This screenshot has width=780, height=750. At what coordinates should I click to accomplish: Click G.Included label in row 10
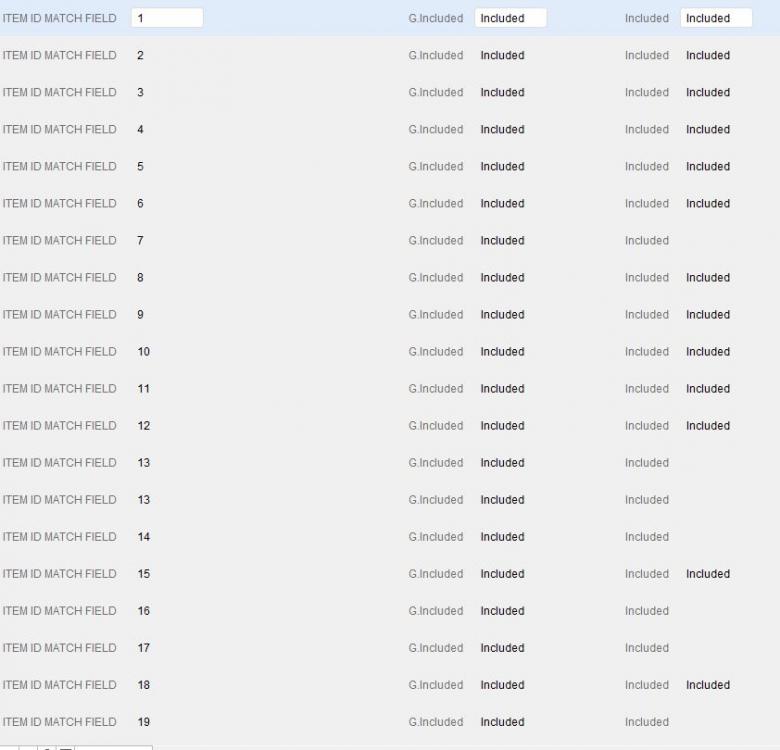point(436,352)
